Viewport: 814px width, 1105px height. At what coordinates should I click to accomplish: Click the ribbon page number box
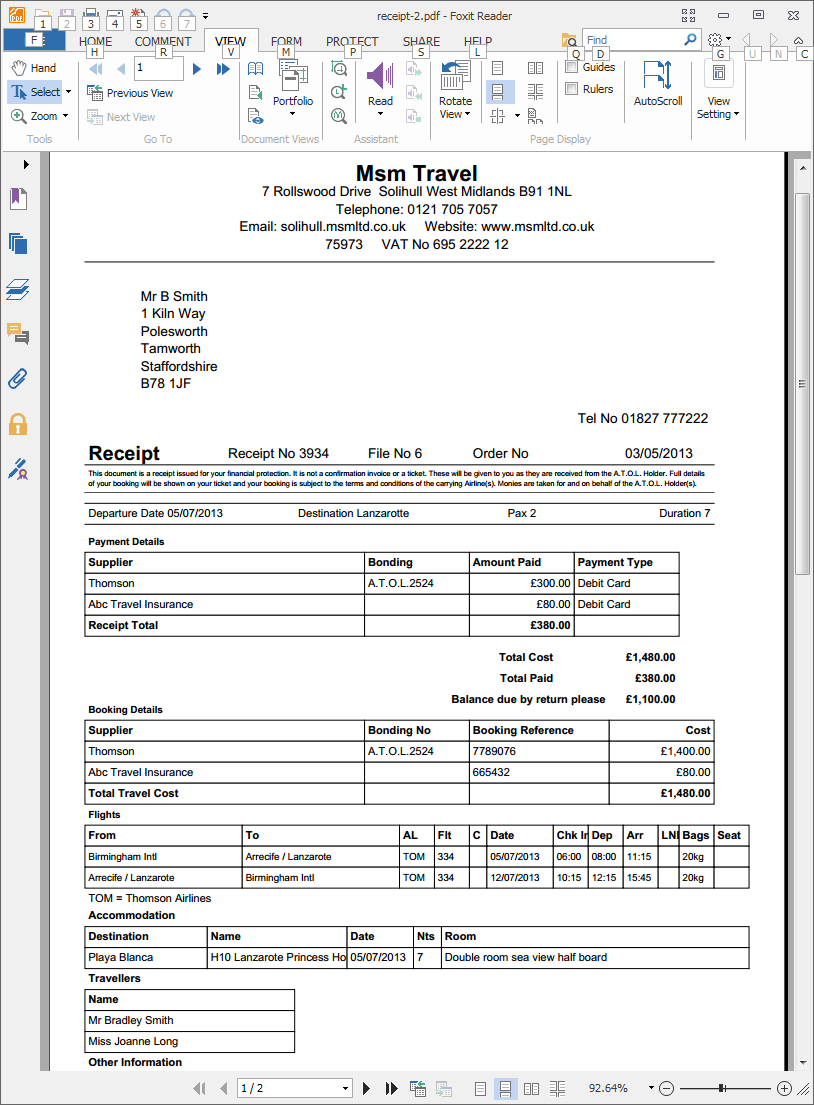point(159,68)
